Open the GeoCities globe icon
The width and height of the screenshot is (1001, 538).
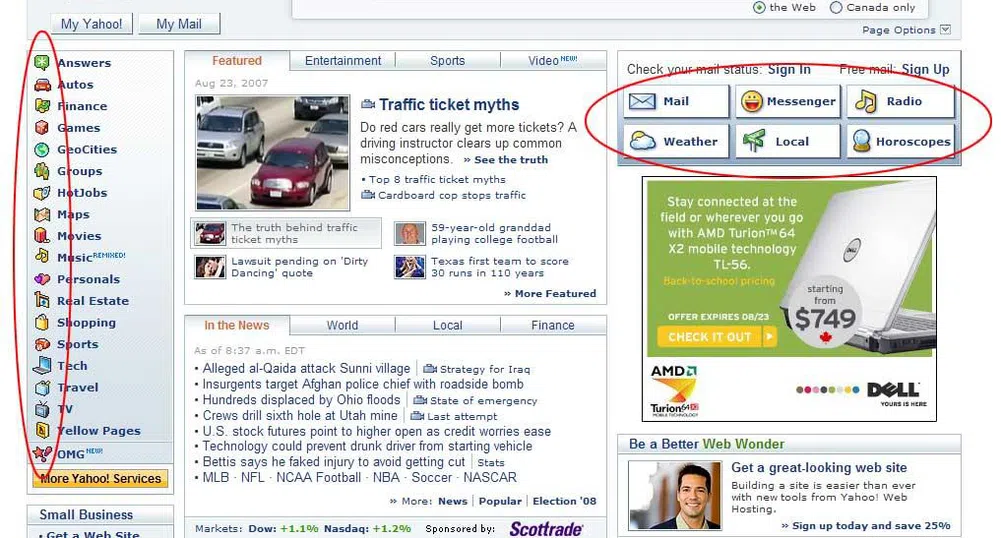coord(42,149)
